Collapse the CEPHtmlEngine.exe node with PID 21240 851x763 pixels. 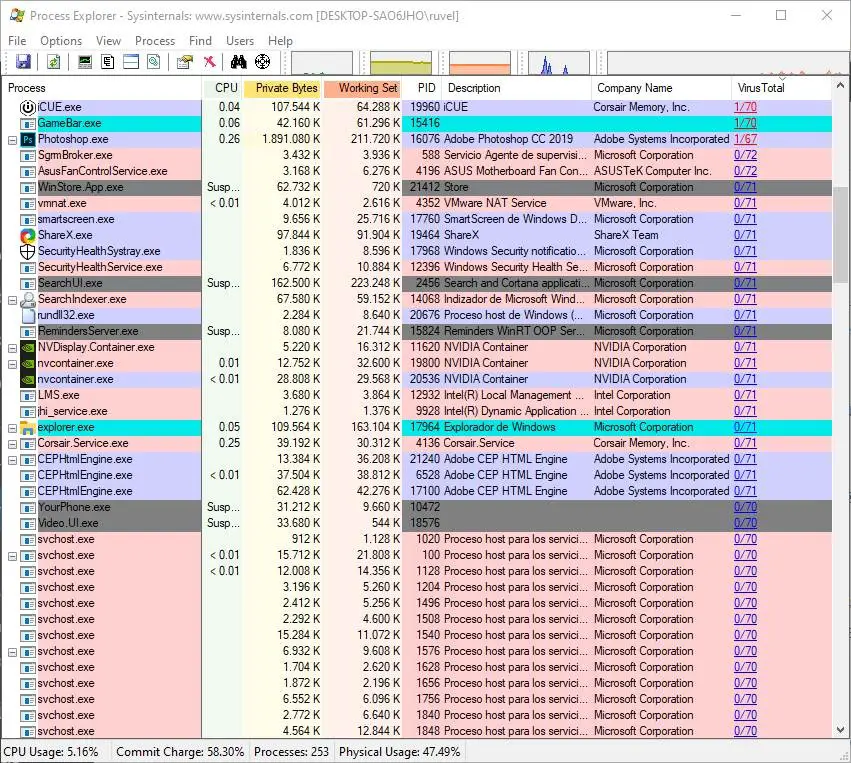tap(12, 460)
